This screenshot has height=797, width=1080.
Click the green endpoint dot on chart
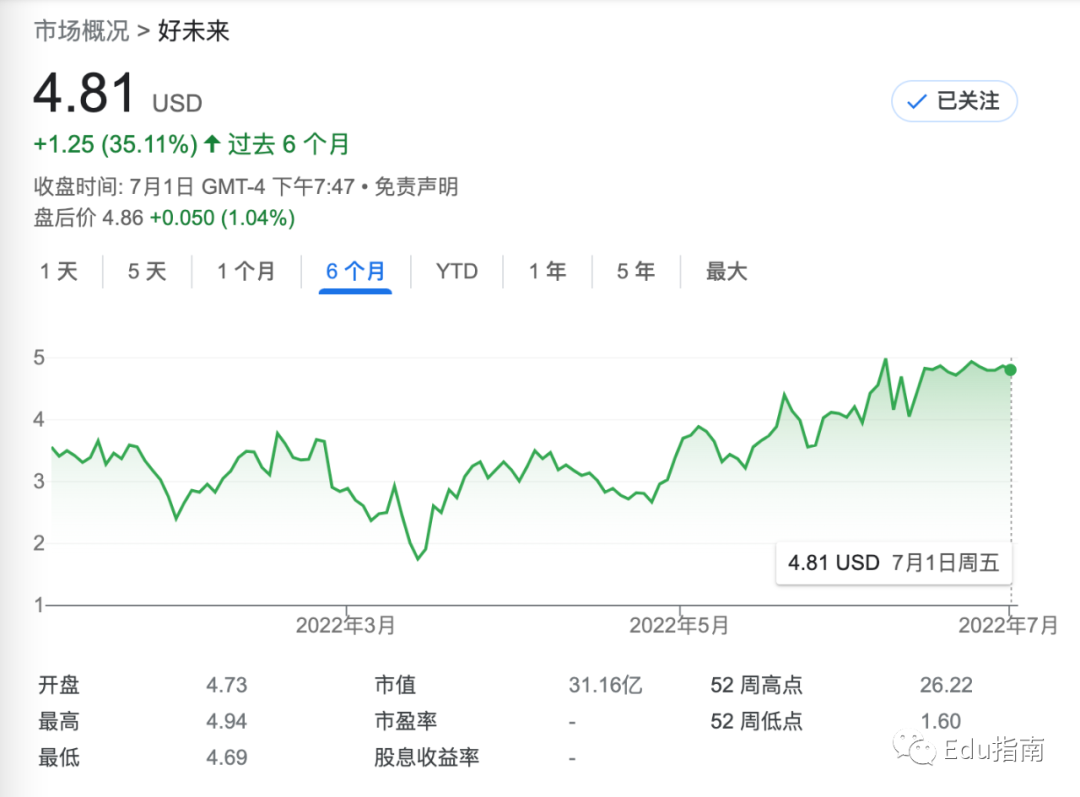1010,370
